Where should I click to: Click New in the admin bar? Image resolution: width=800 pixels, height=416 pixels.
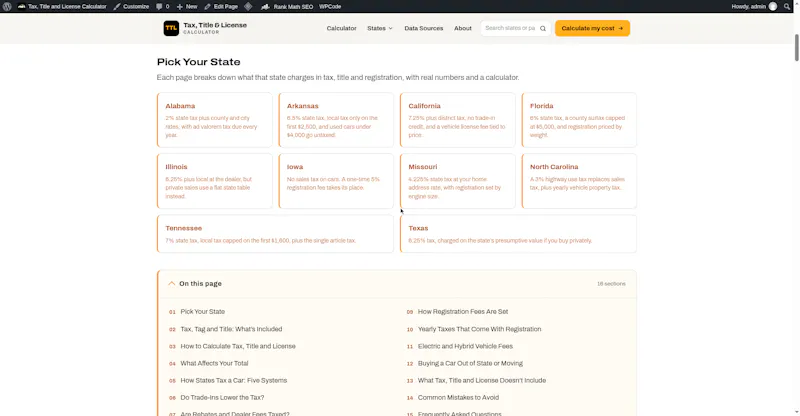187,7
